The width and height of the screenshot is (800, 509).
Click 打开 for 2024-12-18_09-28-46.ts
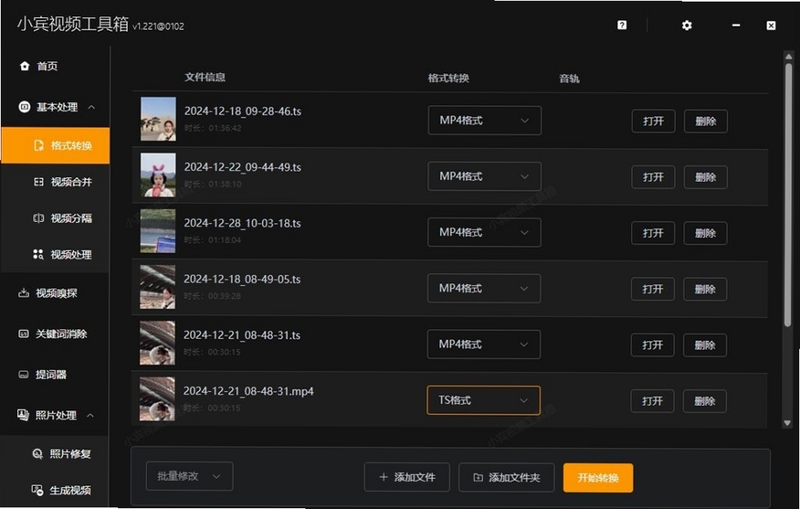point(653,121)
